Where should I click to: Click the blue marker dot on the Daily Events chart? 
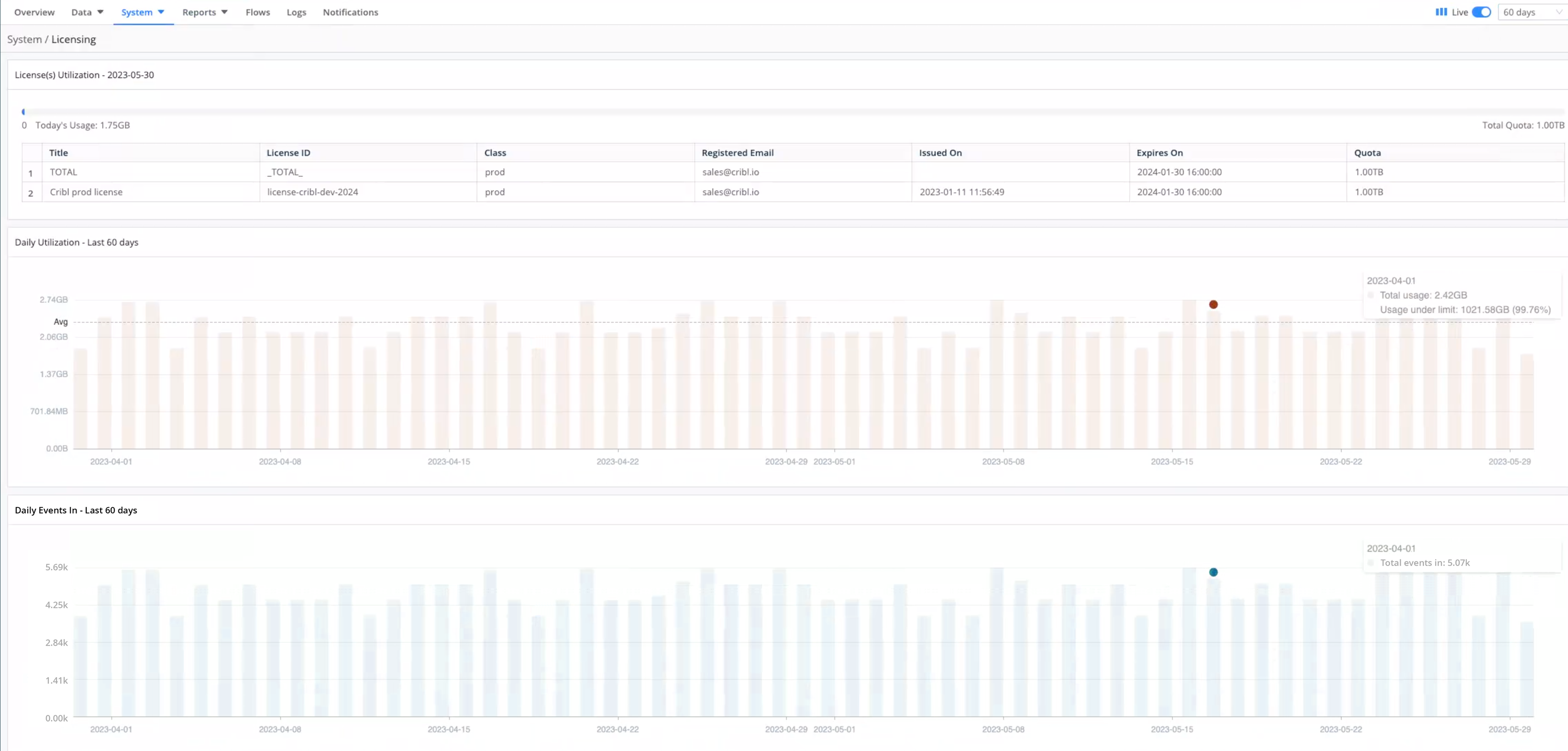tap(1214, 572)
